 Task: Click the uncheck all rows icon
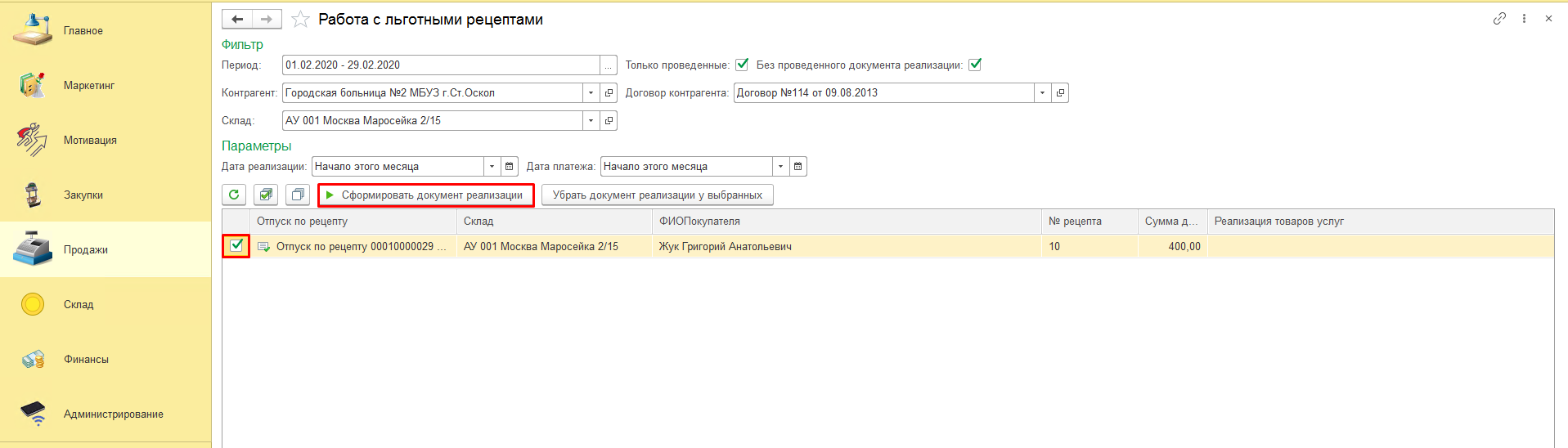pyautogui.click(x=298, y=195)
